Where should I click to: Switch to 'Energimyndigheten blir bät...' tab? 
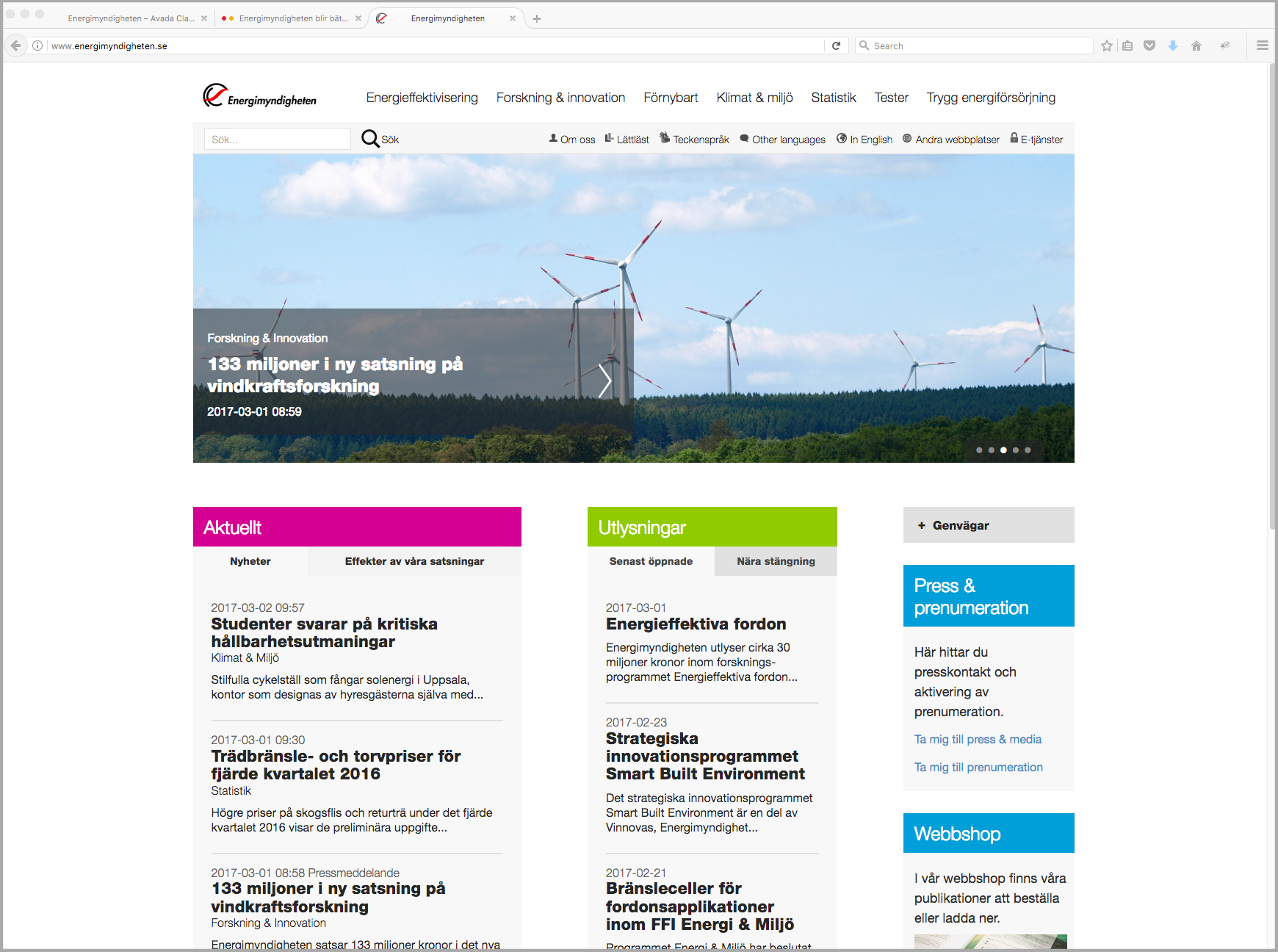point(293,18)
